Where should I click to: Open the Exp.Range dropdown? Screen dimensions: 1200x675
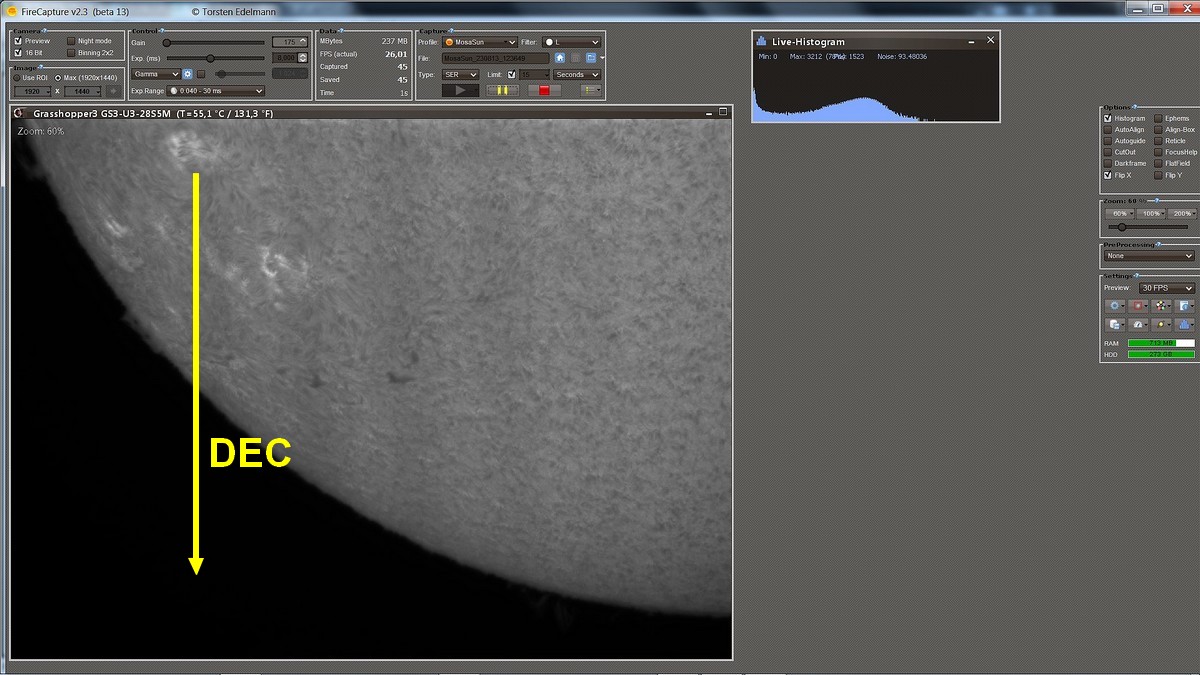(x=215, y=91)
